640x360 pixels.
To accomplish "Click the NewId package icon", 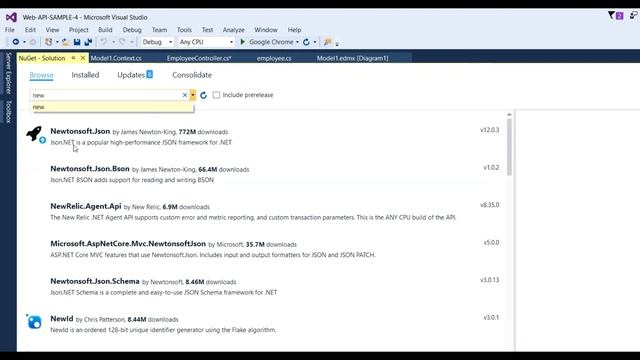I will [x=34, y=322].
